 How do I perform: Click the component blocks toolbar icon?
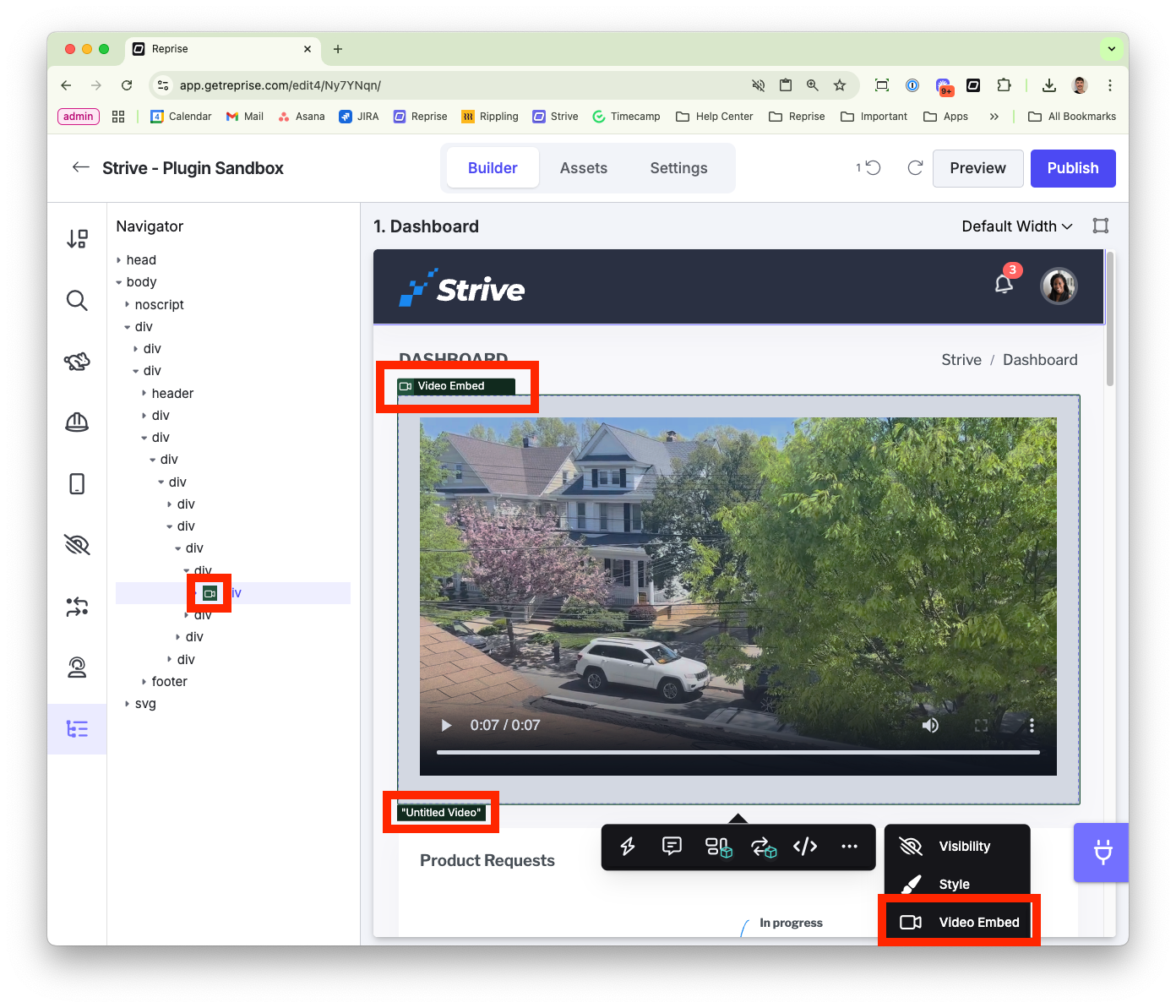(x=718, y=847)
